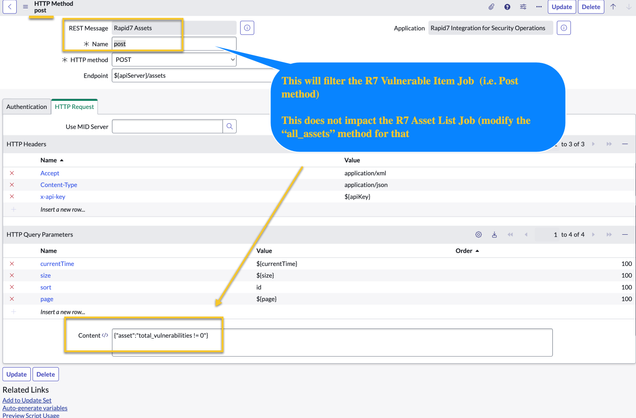Delete the currentTime query parameter row
The width and height of the screenshot is (636, 418).
pyautogui.click(x=12, y=264)
